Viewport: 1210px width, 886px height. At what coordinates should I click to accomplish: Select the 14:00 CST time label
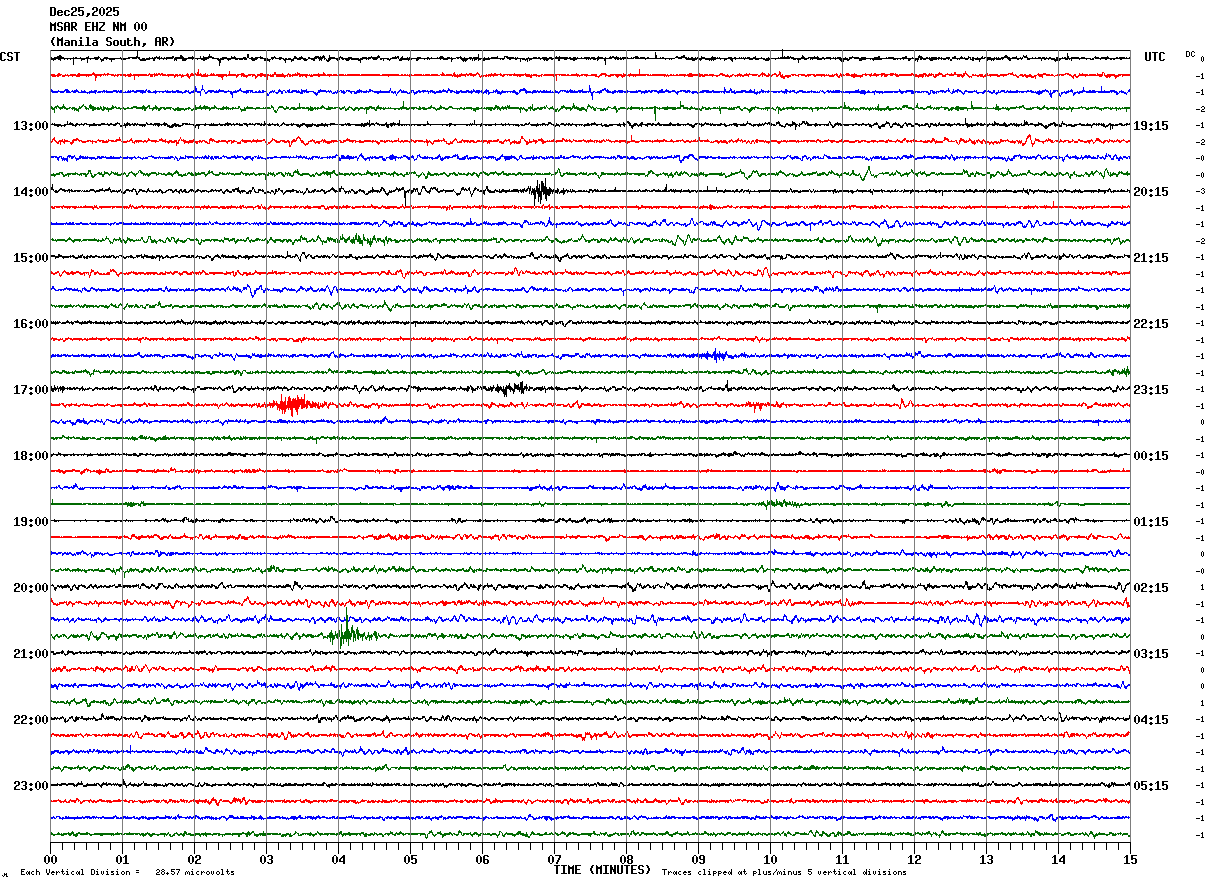30,192
